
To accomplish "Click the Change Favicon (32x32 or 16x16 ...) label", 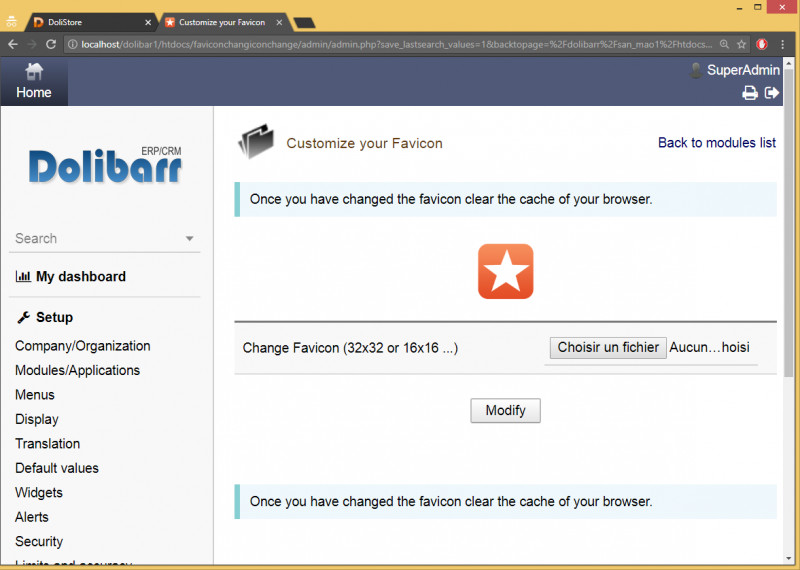I will (351, 348).
